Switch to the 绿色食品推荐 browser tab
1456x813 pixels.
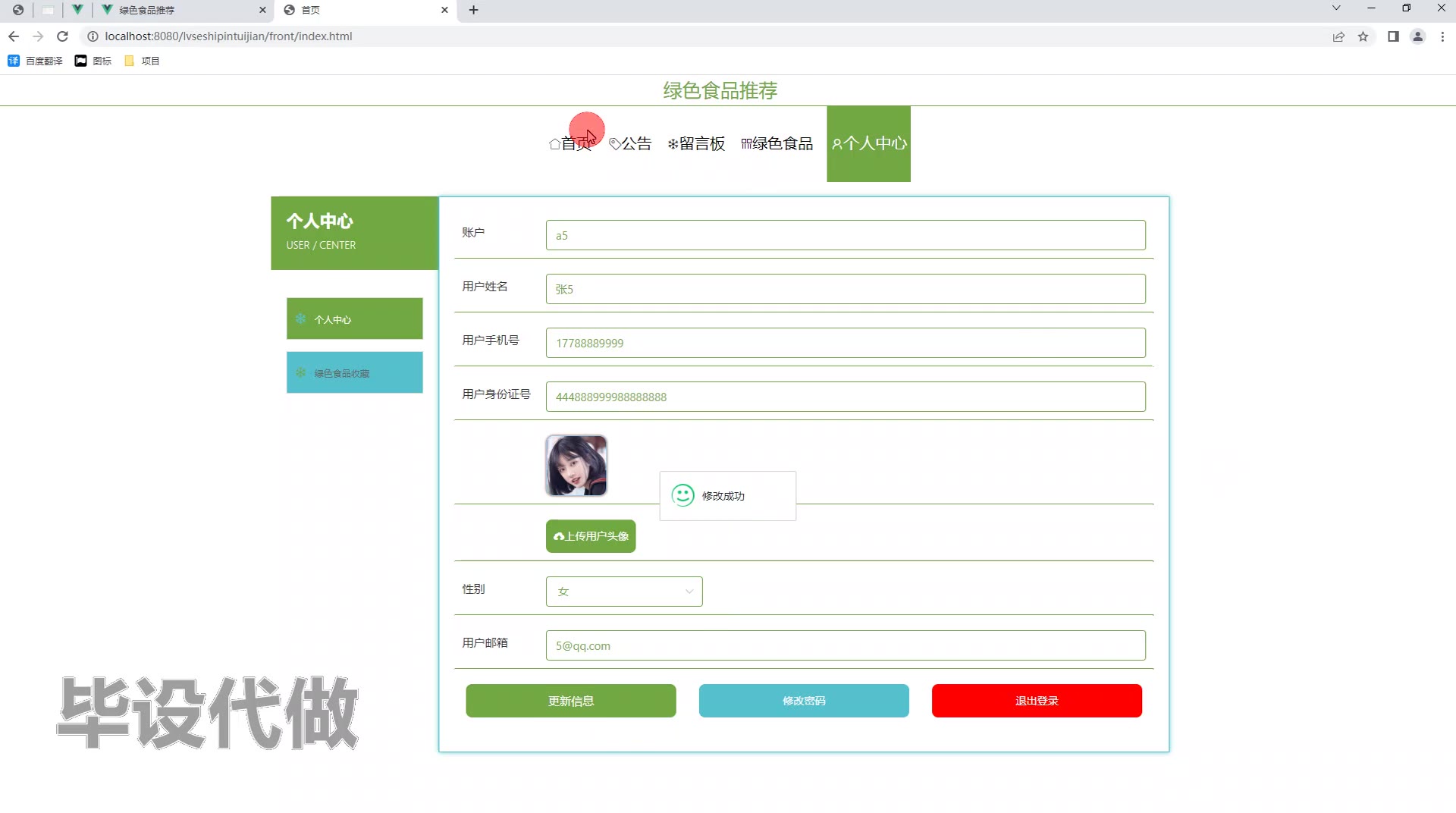tap(184, 10)
